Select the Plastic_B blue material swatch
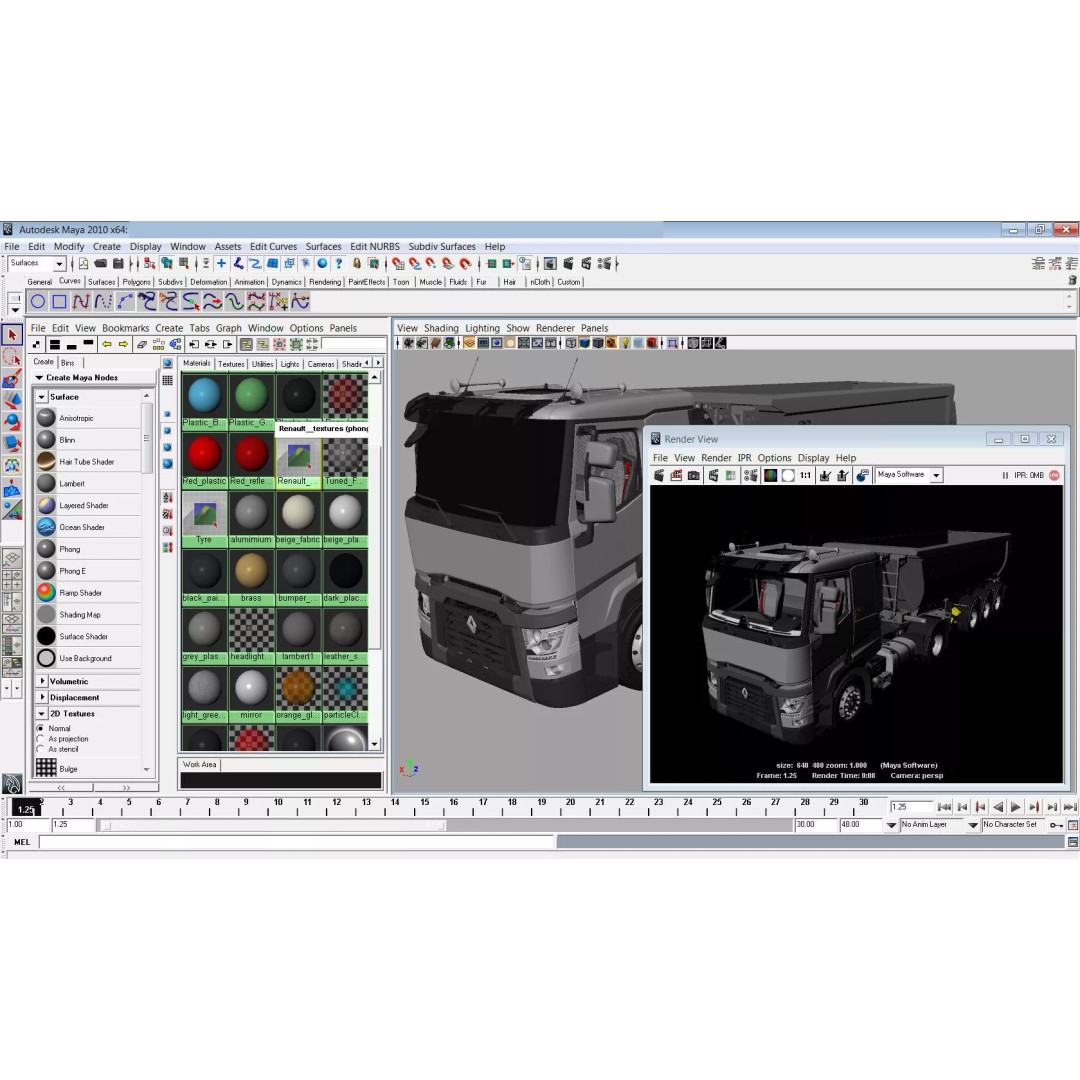The image size is (1080, 1080). point(205,402)
